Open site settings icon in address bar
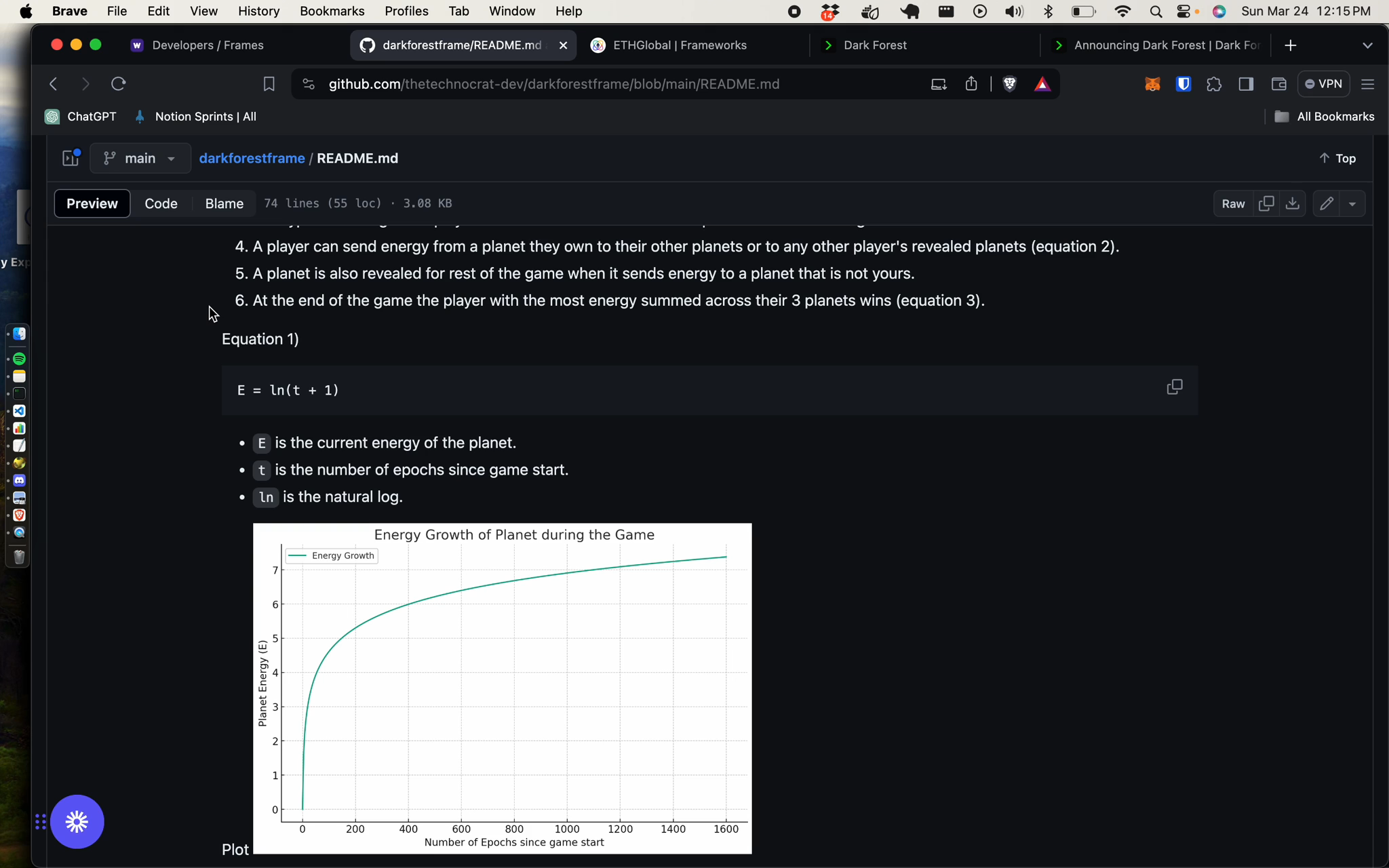 [x=309, y=84]
